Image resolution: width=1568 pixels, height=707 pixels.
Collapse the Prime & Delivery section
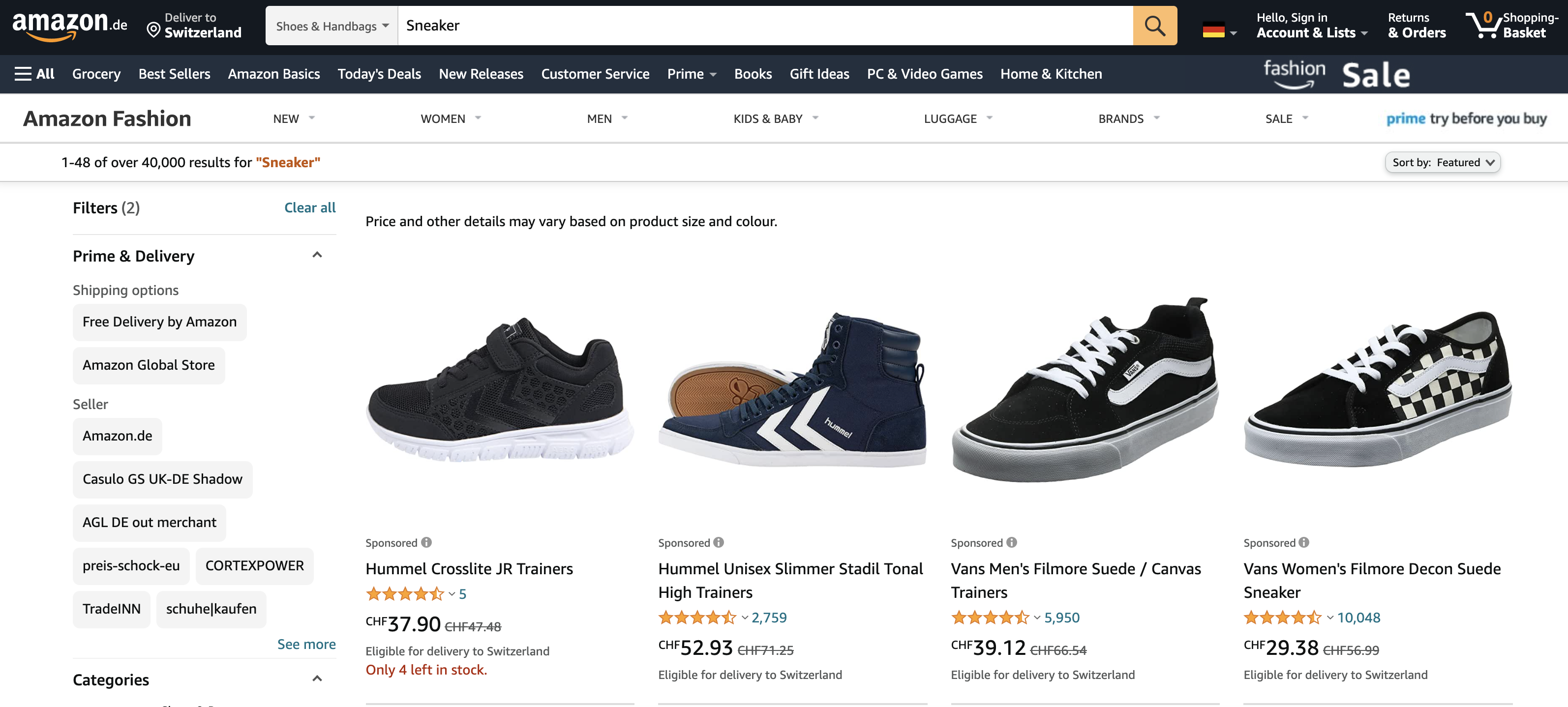click(x=317, y=255)
